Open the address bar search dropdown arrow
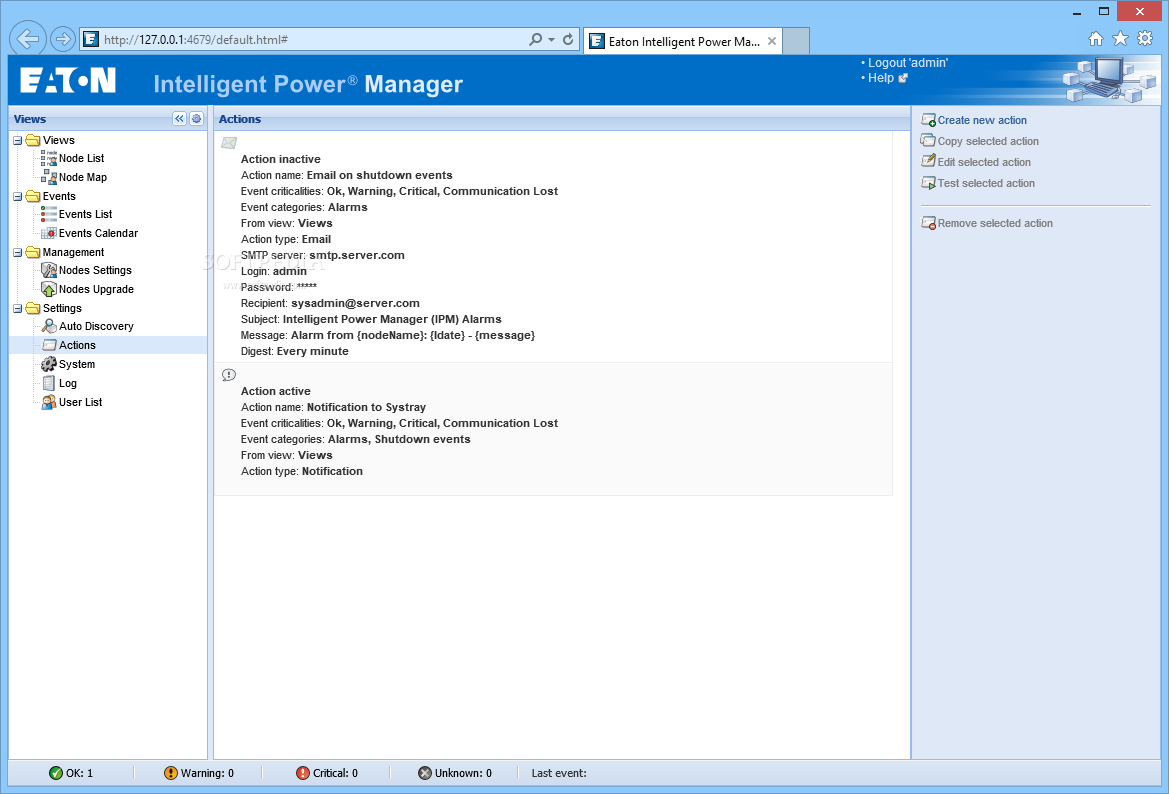Screen dimensions: 1169x794 [x=552, y=40]
